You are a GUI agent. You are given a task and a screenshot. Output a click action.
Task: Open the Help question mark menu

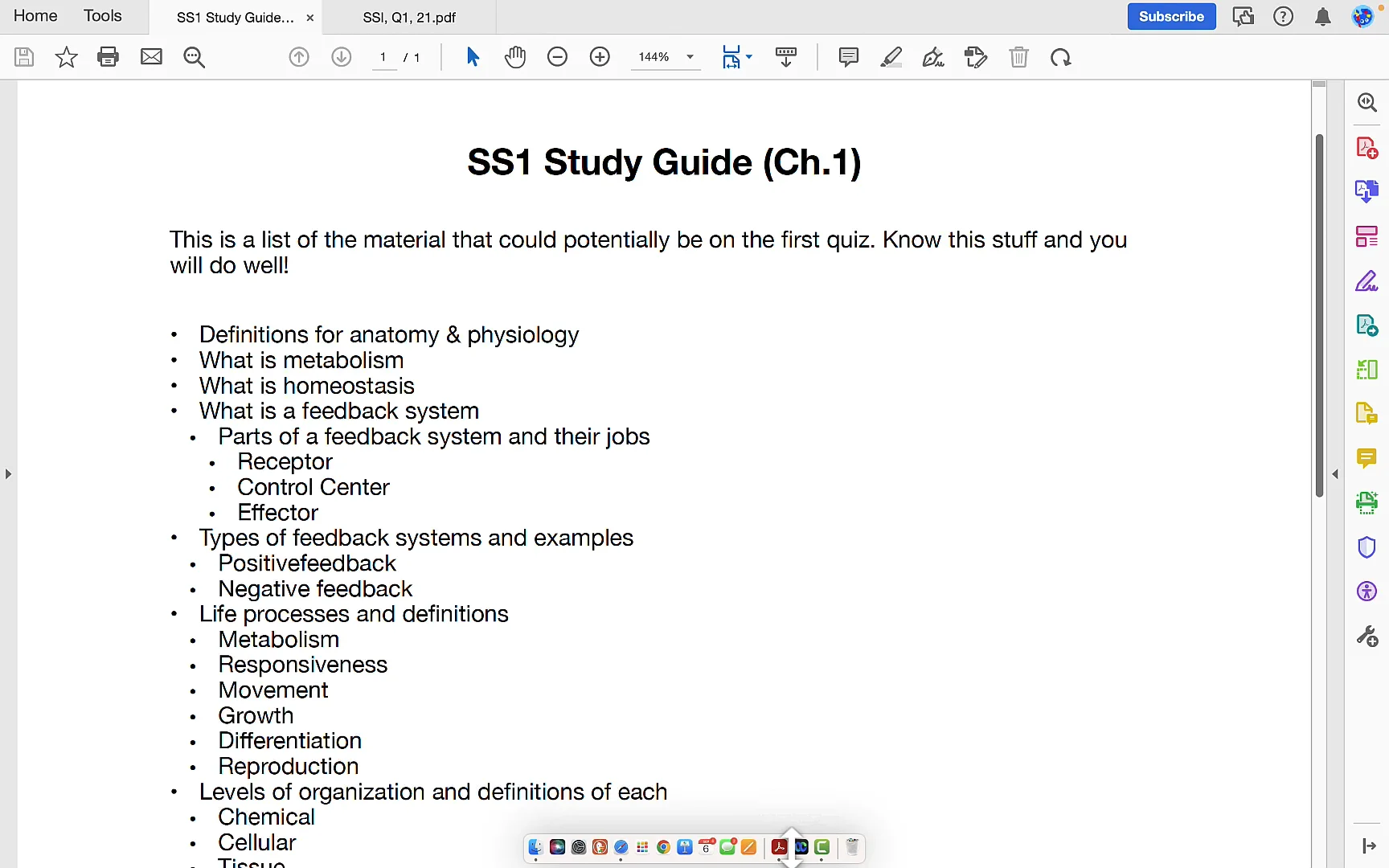coord(1283,16)
